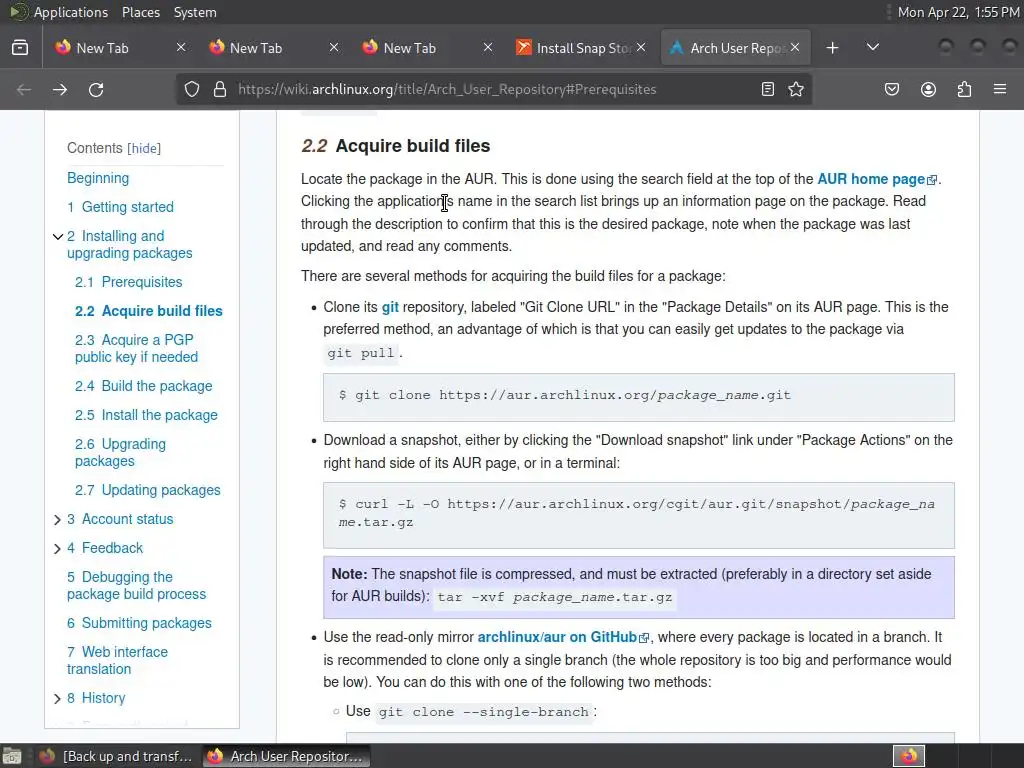Open the AUR home page link
The image size is (1024, 768).
(877, 179)
